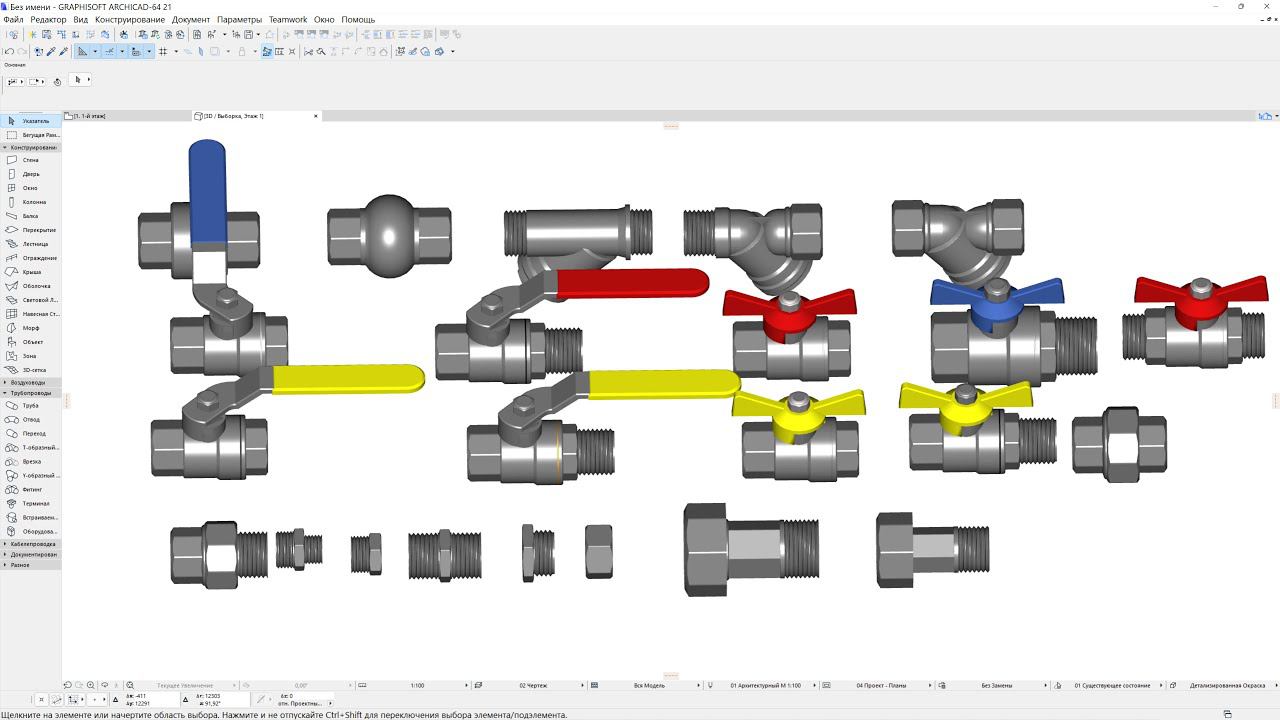This screenshot has height=720, width=1280.
Task: Open the Помощь menu
Action: [358, 20]
